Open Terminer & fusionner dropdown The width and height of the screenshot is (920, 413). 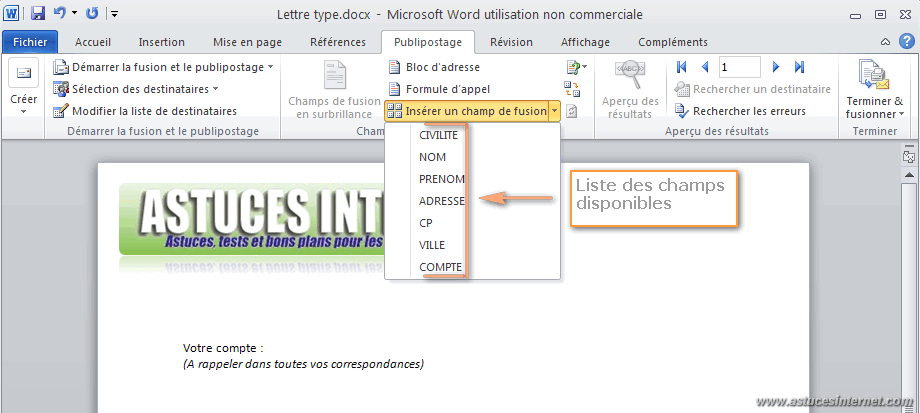pyautogui.click(x=874, y=89)
